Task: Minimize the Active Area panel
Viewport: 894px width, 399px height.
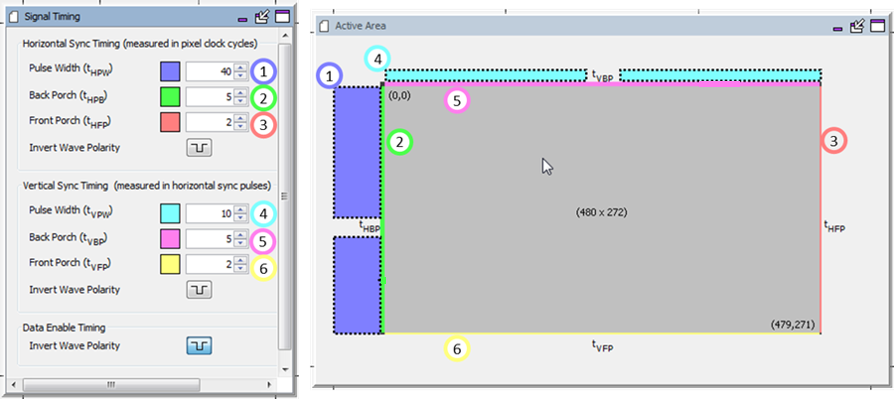Action: (x=837, y=28)
